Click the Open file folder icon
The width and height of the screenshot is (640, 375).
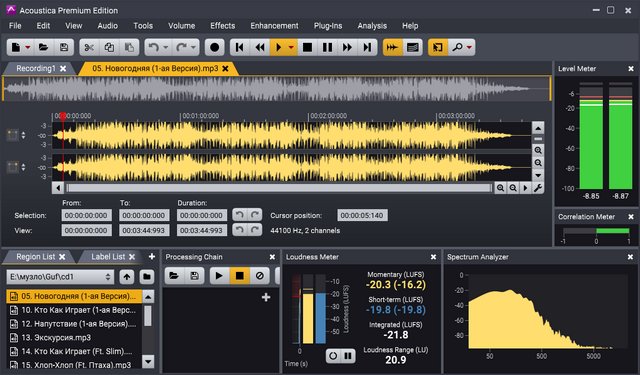click(43, 47)
